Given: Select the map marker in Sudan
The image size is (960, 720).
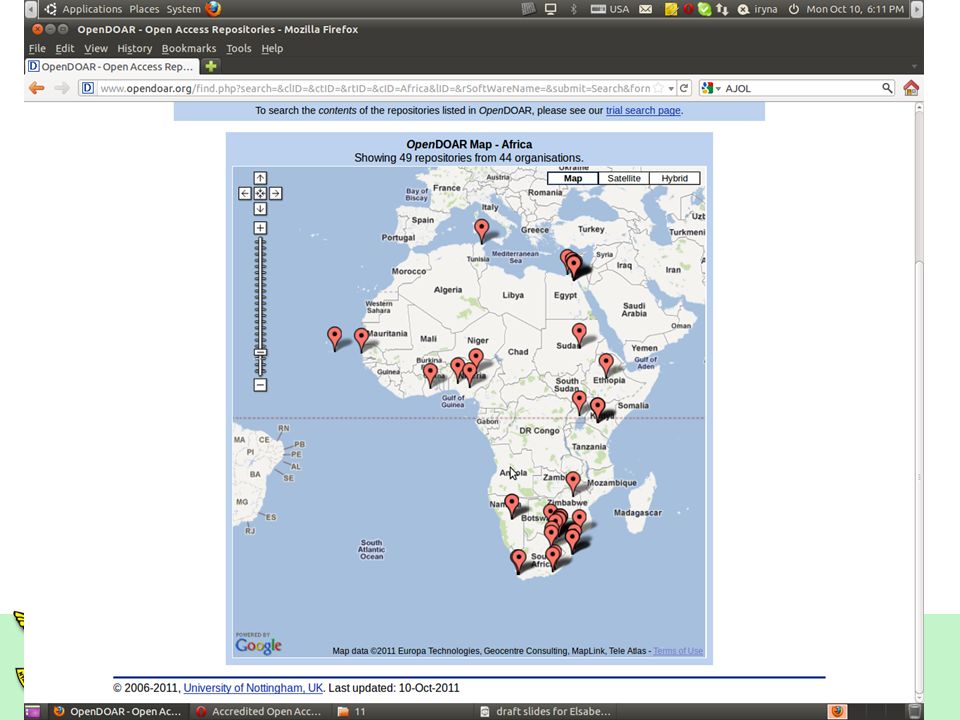Looking at the screenshot, I should 579,334.
